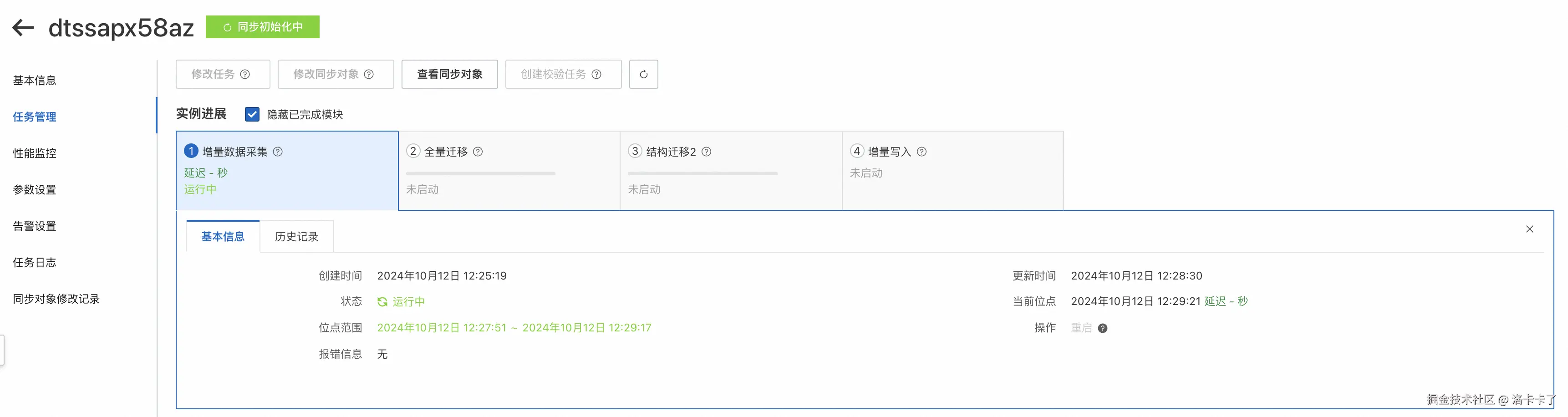
Task: Select the 基本信息 tab in detail panel
Action: pos(223,236)
